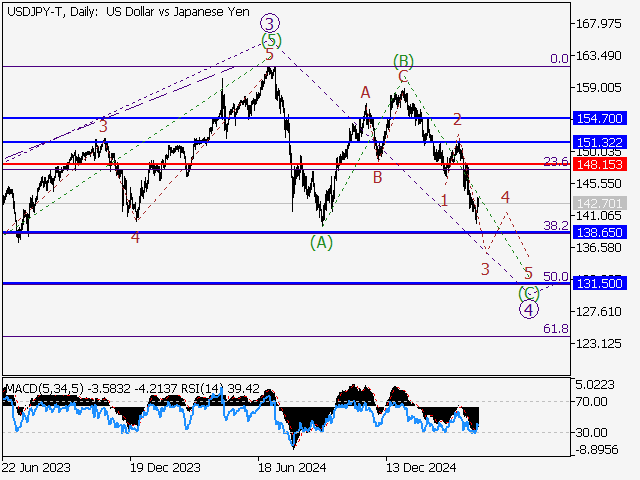Click the green (B) wave label

tap(403, 60)
